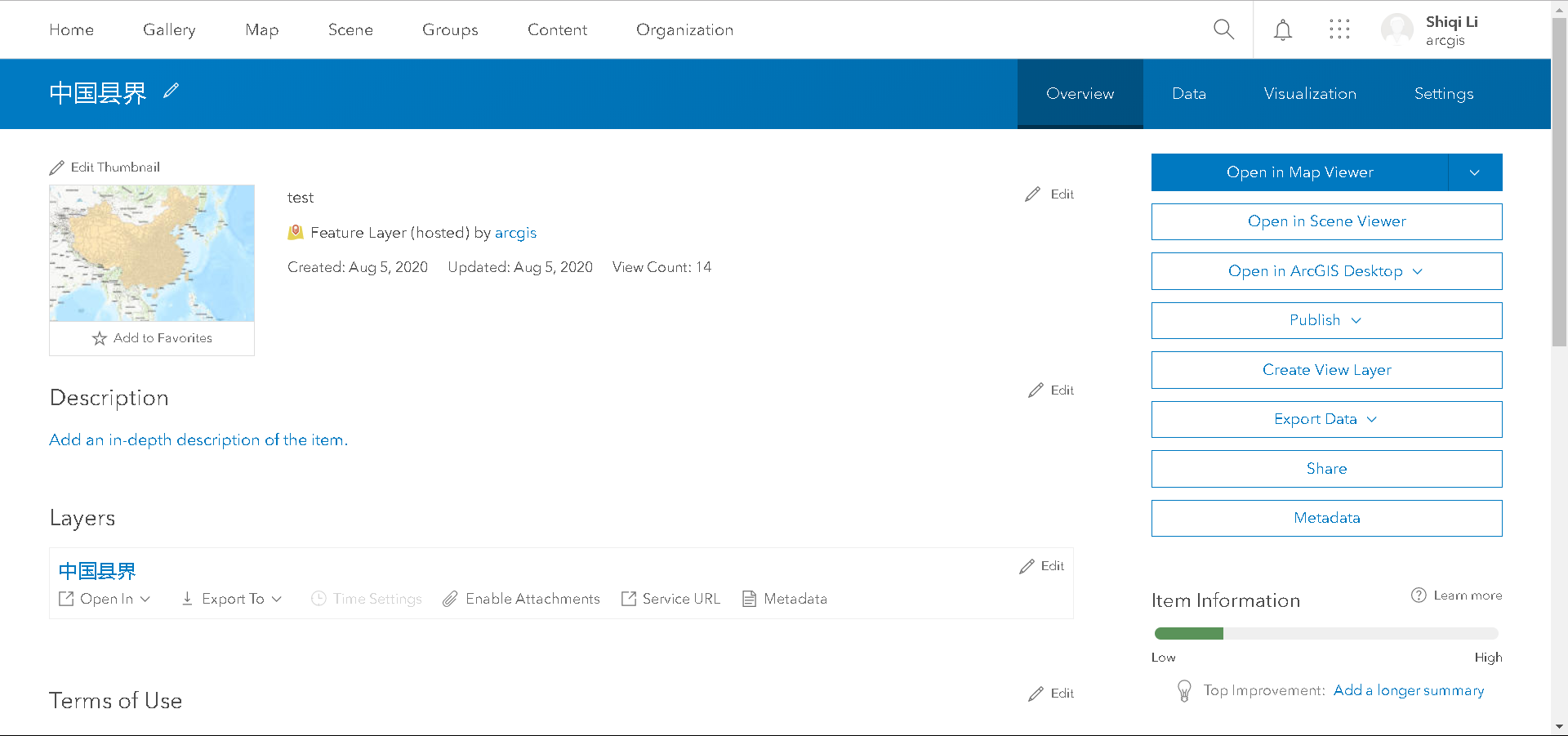Viewport: 1568px width, 736px height.
Task: Switch to the Data tab
Action: [x=1189, y=94]
